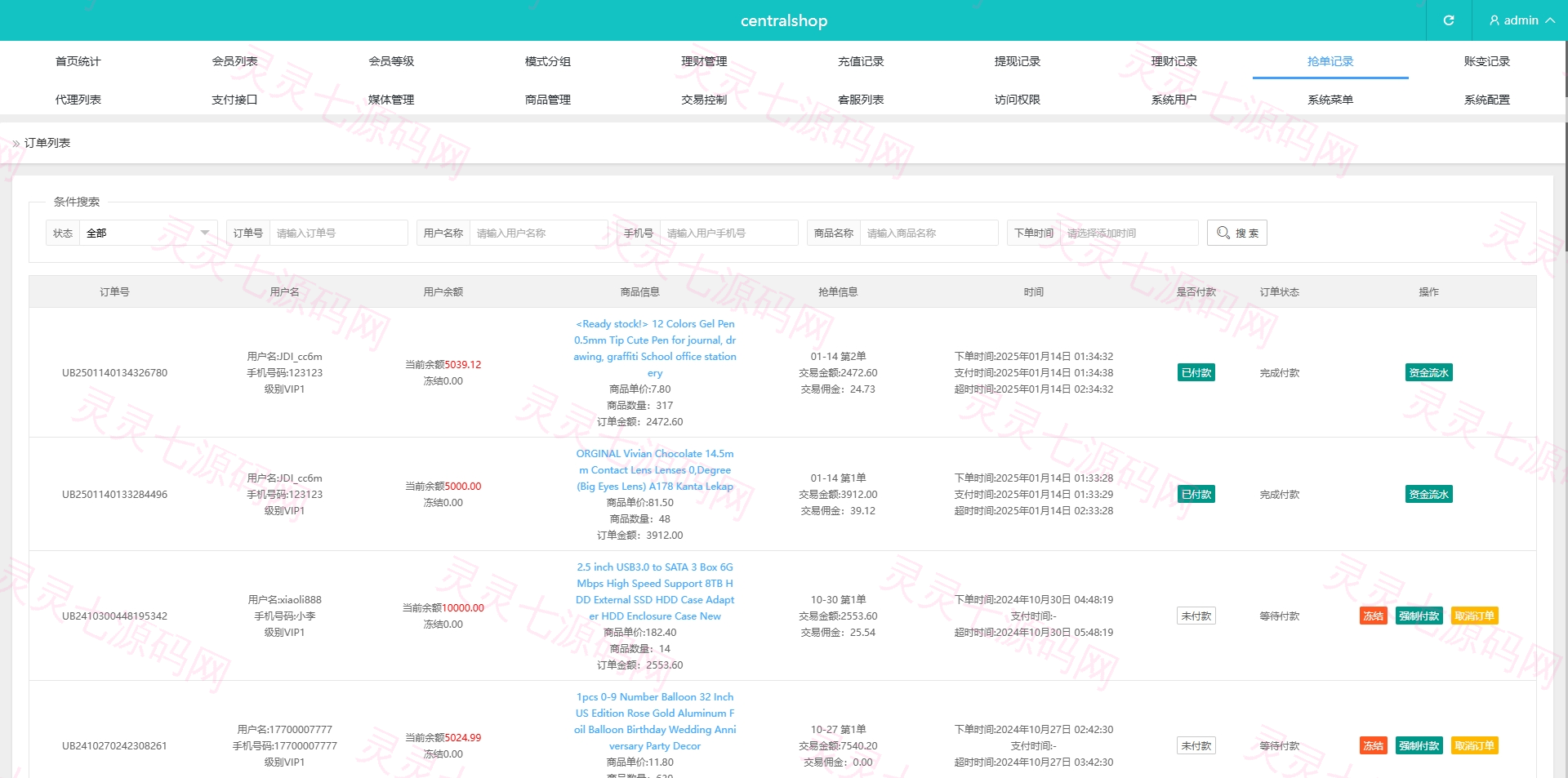Screen dimensions: 1568x778
Task: Click the 搜索 search button
Action: [x=1237, y=233]
